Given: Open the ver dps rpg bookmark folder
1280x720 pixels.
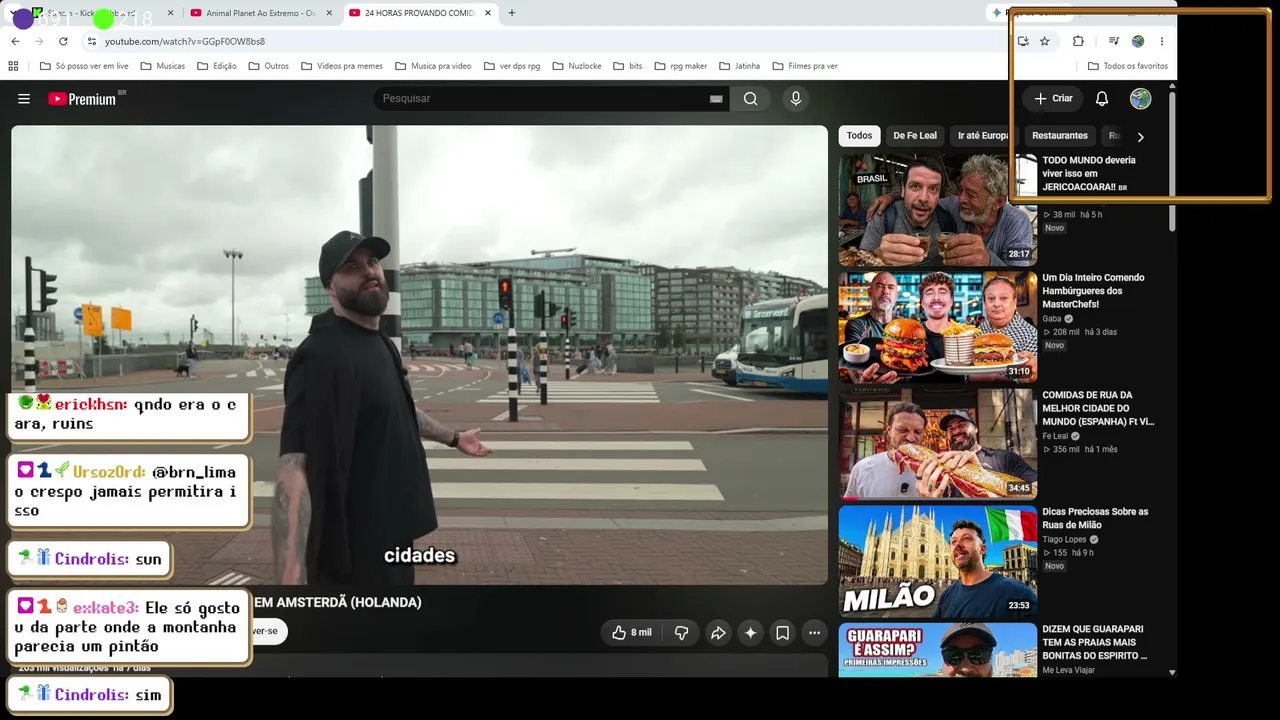Looking at the screenshot, I should [512, 66].
